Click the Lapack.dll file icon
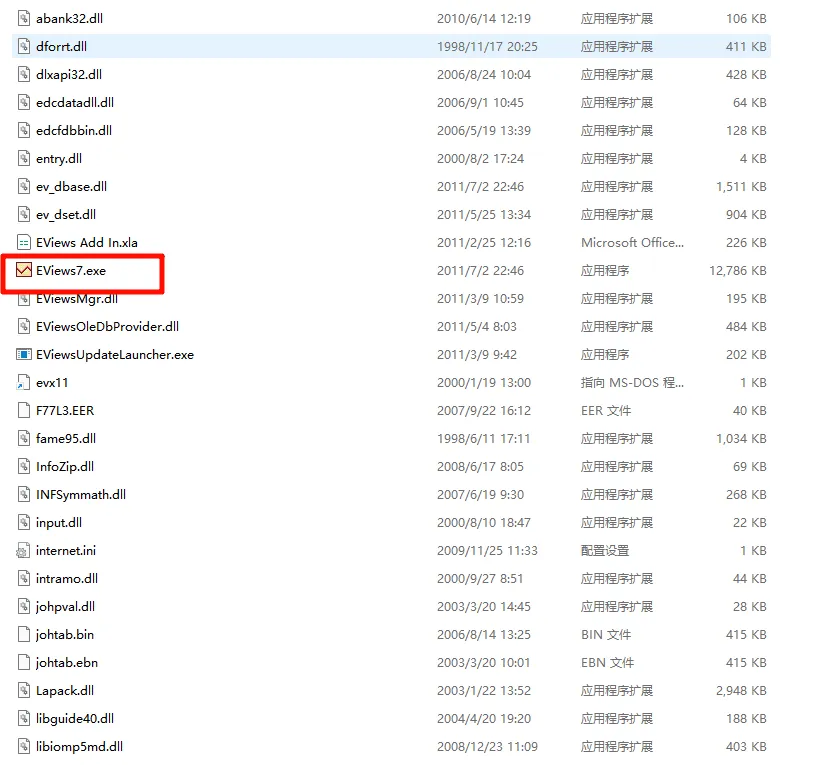 (24, 691)
